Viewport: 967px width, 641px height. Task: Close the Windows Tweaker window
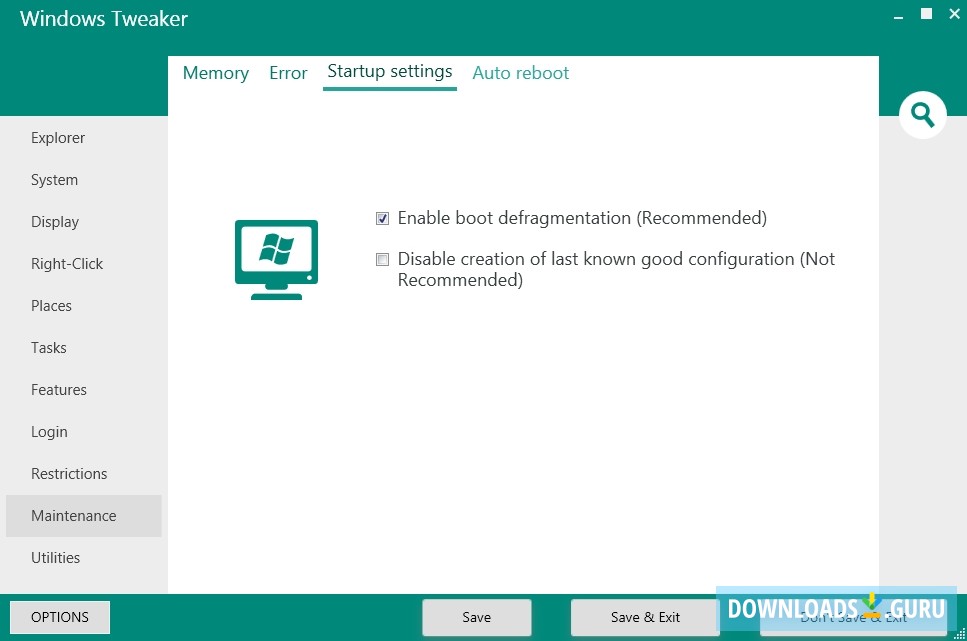954,14
